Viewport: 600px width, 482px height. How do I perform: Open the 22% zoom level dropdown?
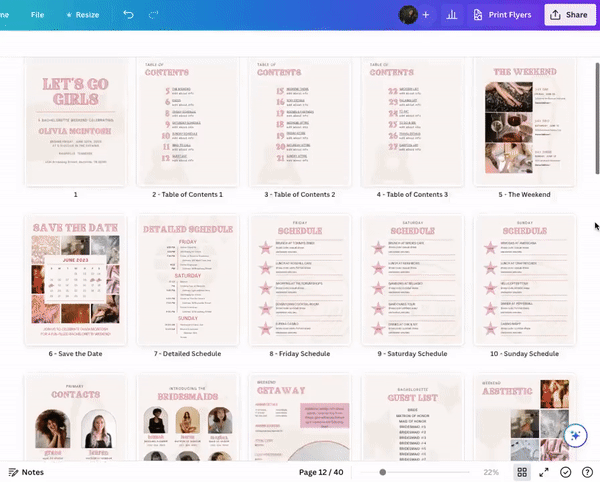click(x=491, y=472)
